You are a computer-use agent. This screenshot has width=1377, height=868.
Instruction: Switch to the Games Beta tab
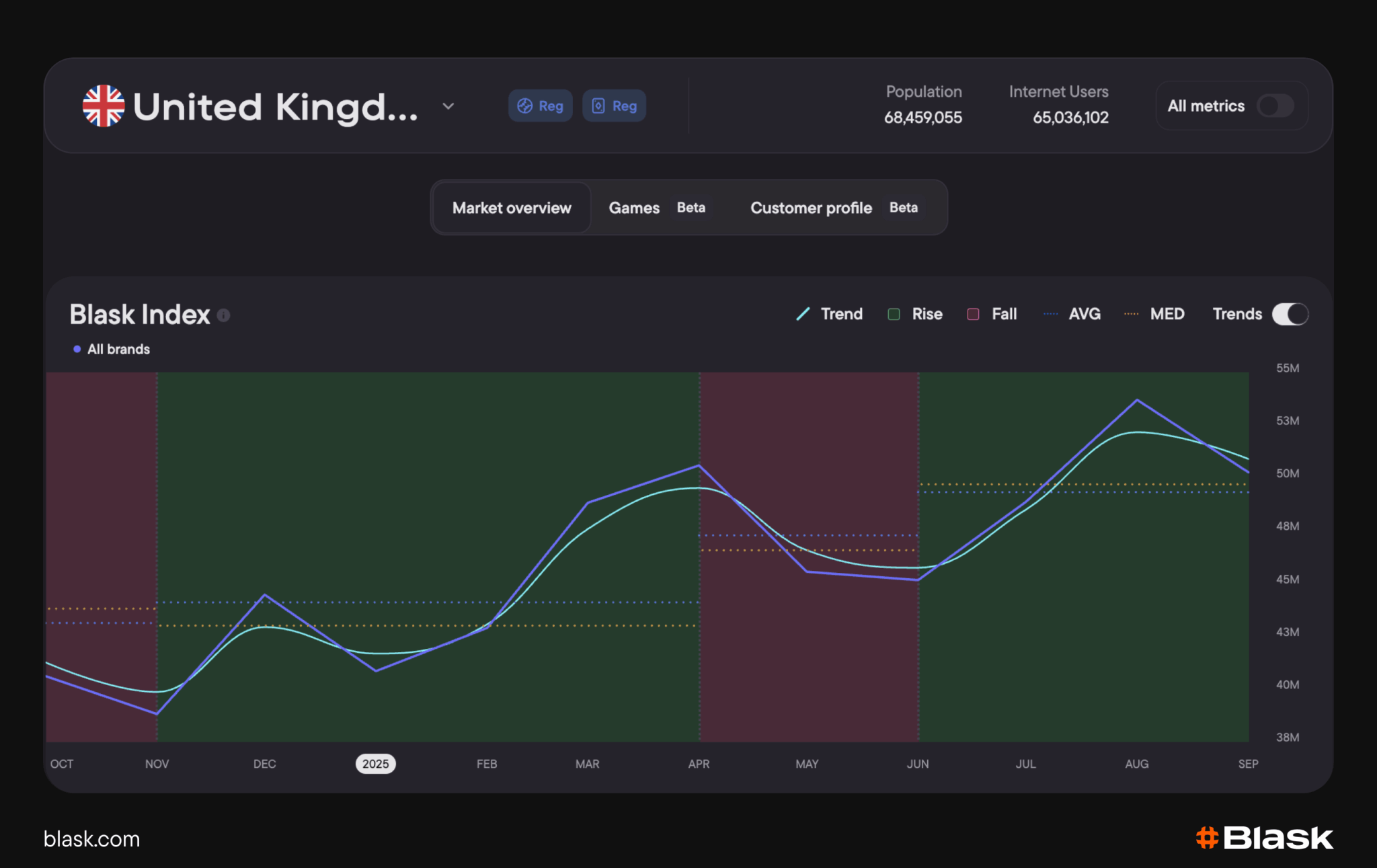658,208
